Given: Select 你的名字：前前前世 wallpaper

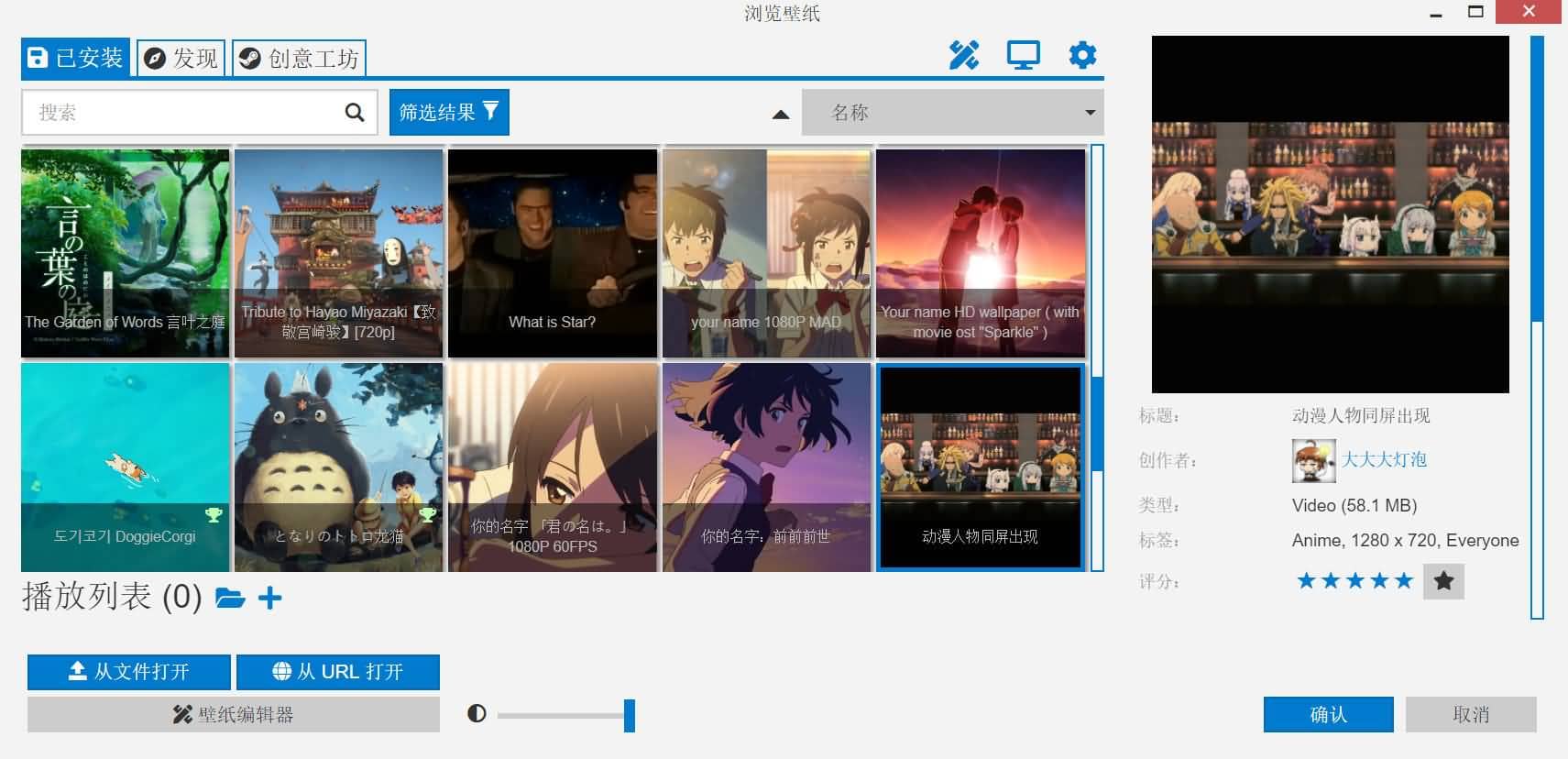Looking at the screenshot, I should pyautogui.click(x=766, y=467).
